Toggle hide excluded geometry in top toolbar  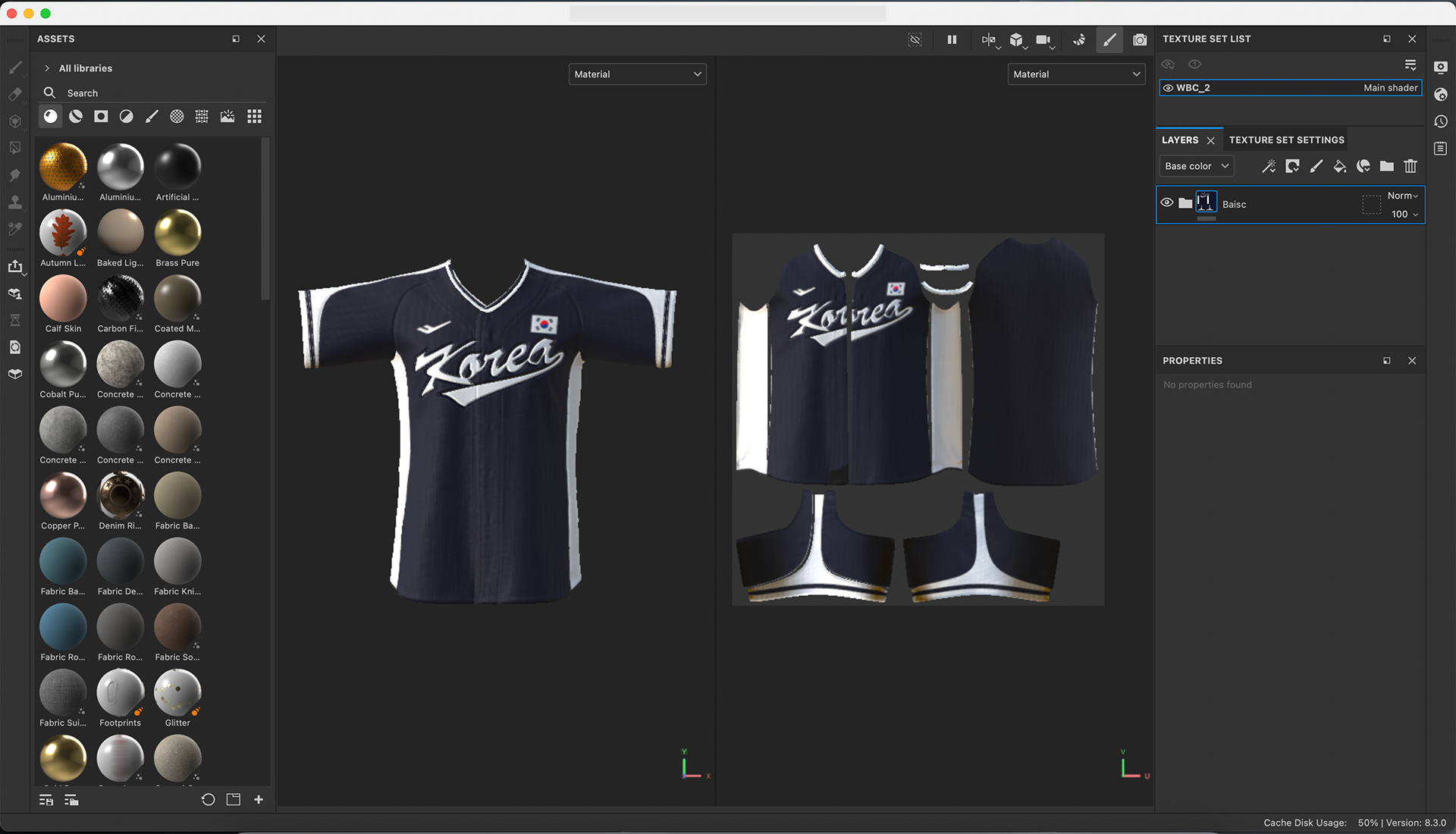(915, 39)
